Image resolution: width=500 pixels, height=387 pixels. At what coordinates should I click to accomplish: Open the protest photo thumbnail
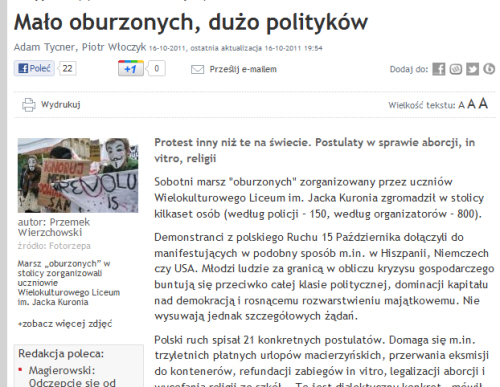pyautogui.click(x=78, y=175)
